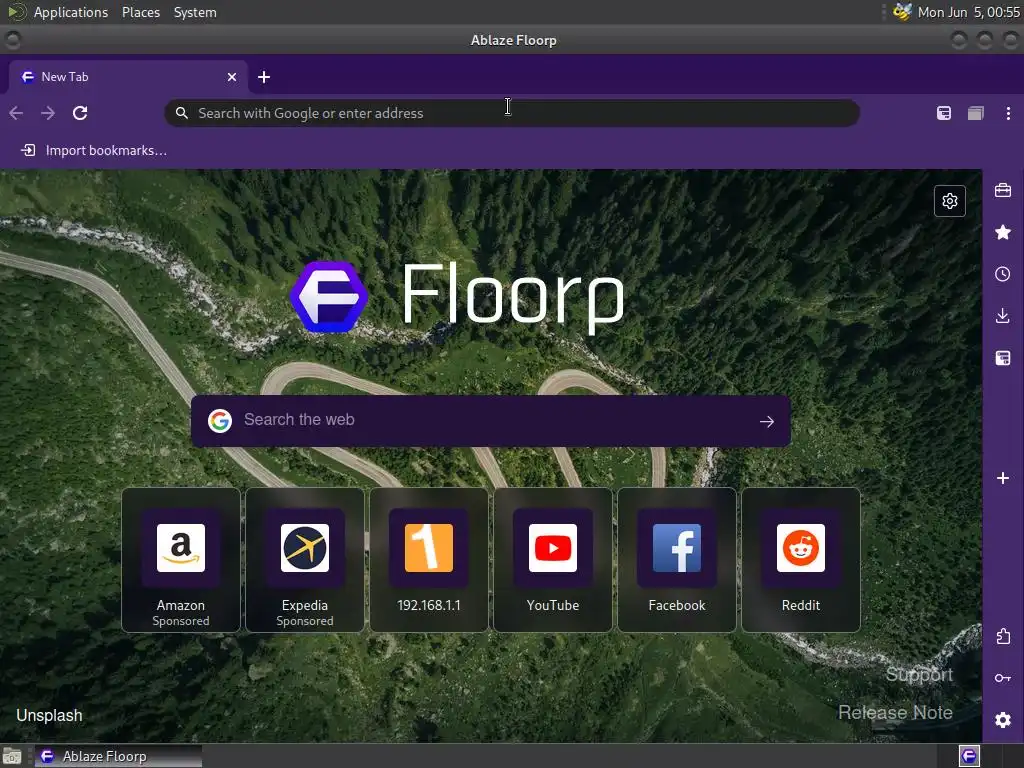This screenshot has width=1024, height=768.
Task: Open the Applications menu
Action: pos(71,12)
